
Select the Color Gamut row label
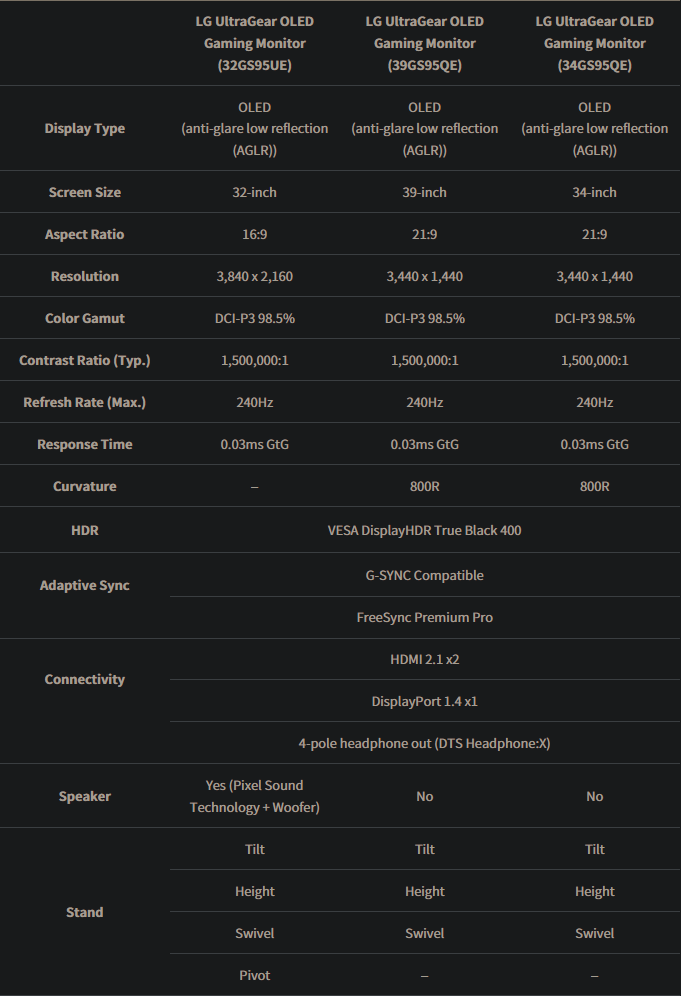pos(85,318)
